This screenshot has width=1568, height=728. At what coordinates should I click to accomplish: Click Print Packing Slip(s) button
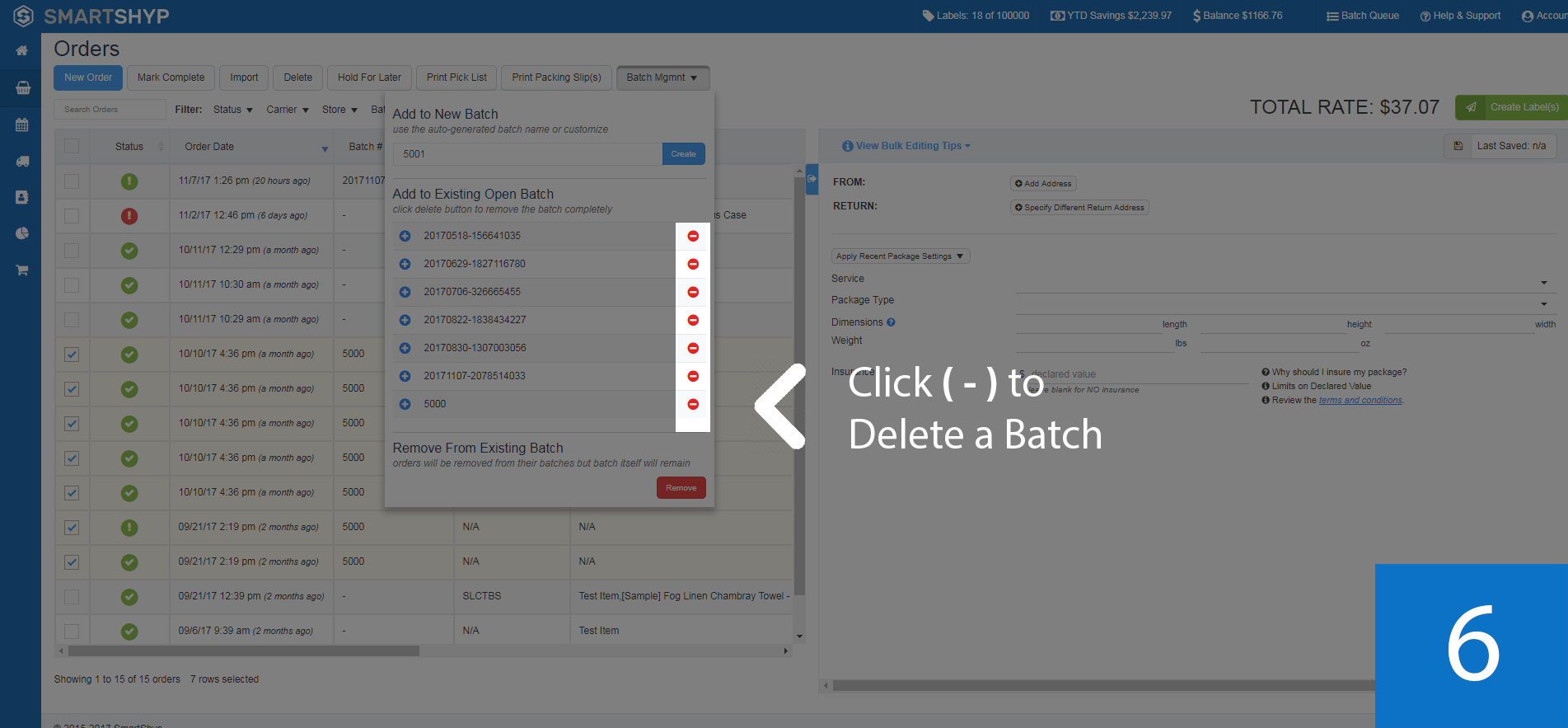click(x=556, y=77)
